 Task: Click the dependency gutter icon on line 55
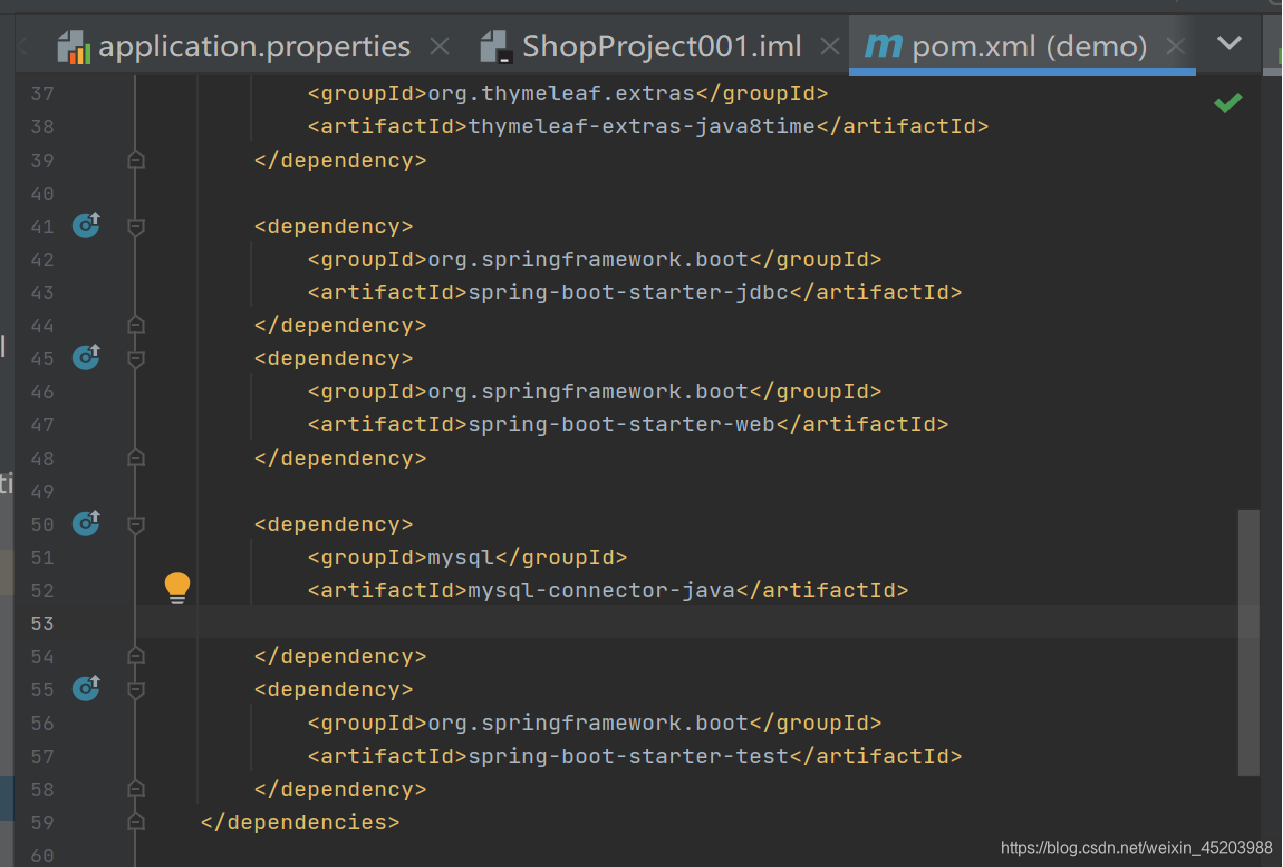click(87, 688)
